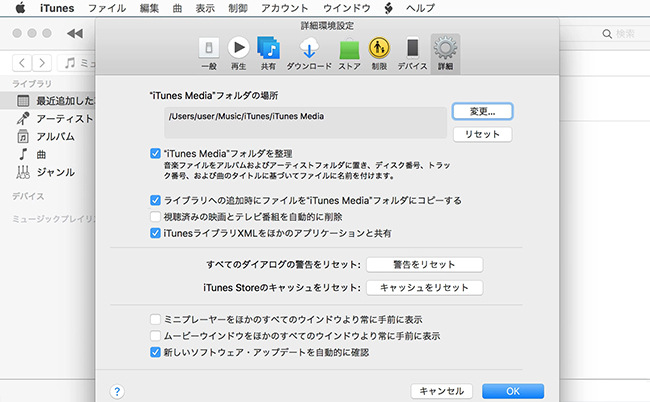Viewport: 650px width, 402px height.
Task: Click the rewind button in iTunes window
Action: 75,33
